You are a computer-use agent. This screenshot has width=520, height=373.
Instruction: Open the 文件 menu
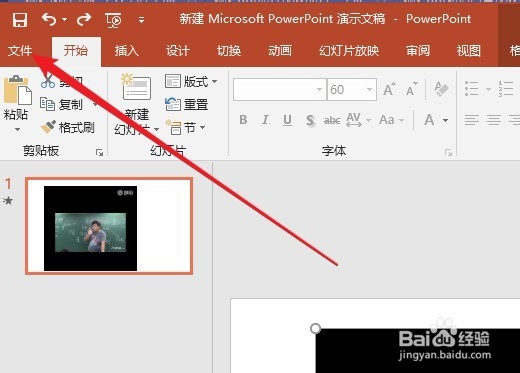pos(20,51)
